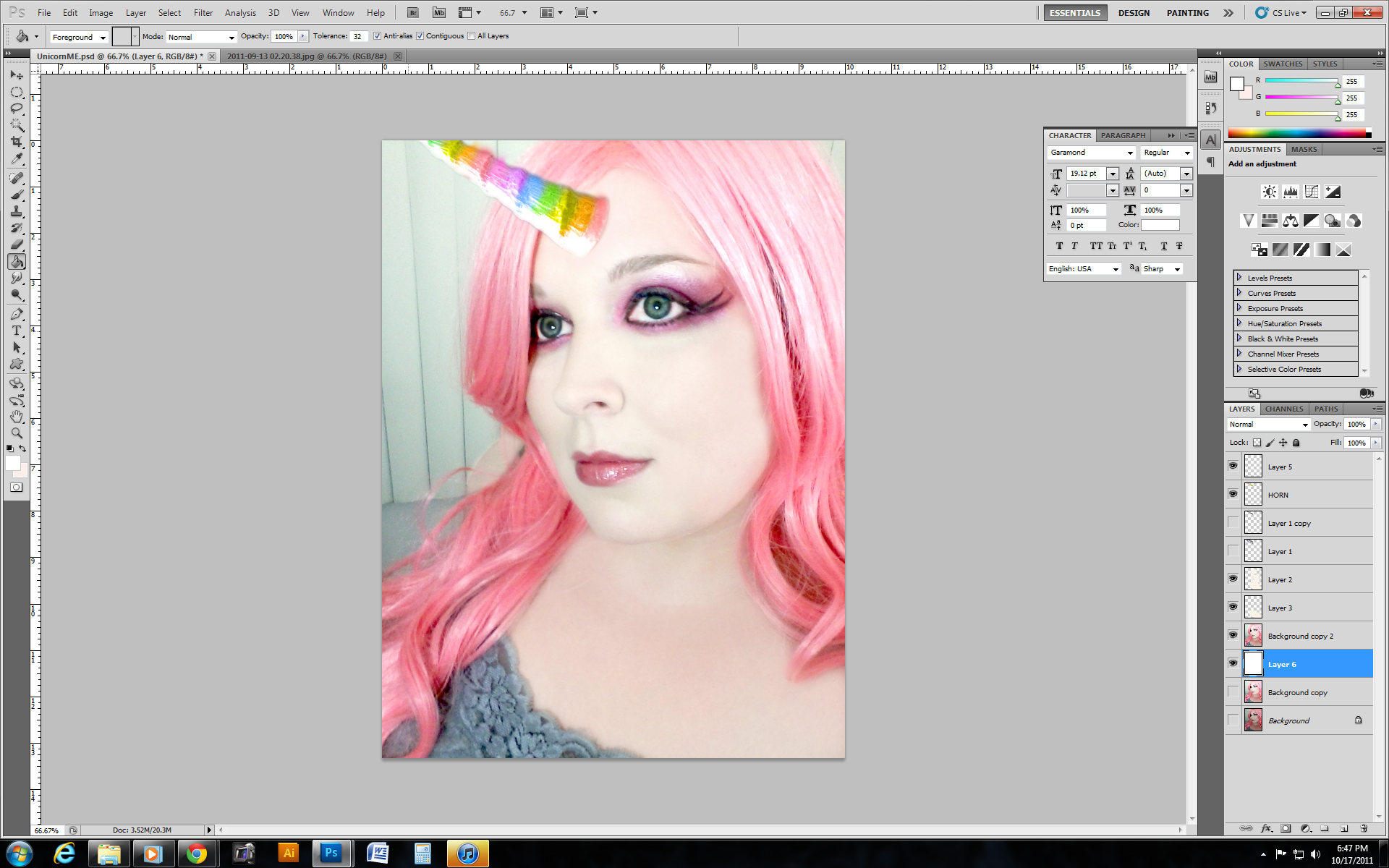Select the Brush tool
Screen dimensions: 1389x868
point(17,195)
